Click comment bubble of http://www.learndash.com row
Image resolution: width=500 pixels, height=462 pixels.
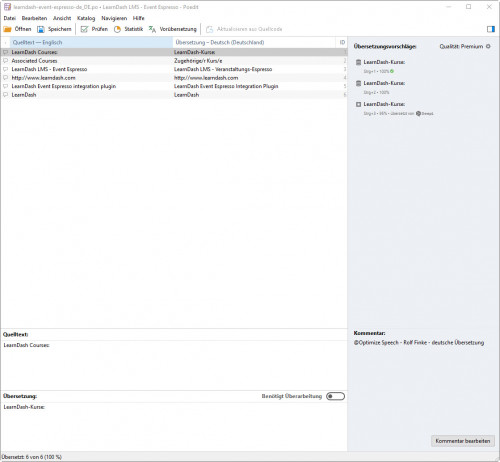(x=5, y=78)
